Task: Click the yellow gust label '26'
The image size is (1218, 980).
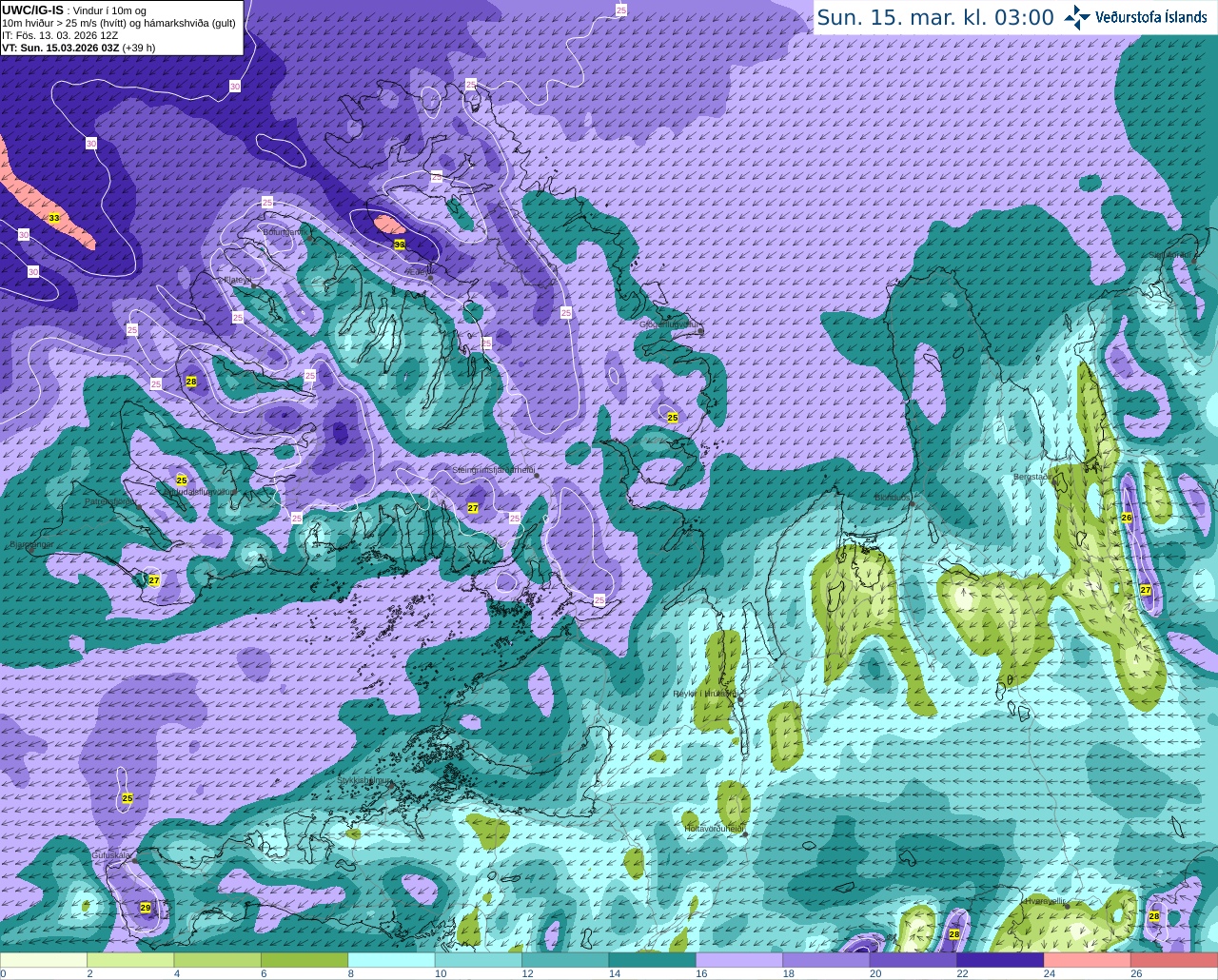Action: pyautogui.click(x=1127, y=518)
